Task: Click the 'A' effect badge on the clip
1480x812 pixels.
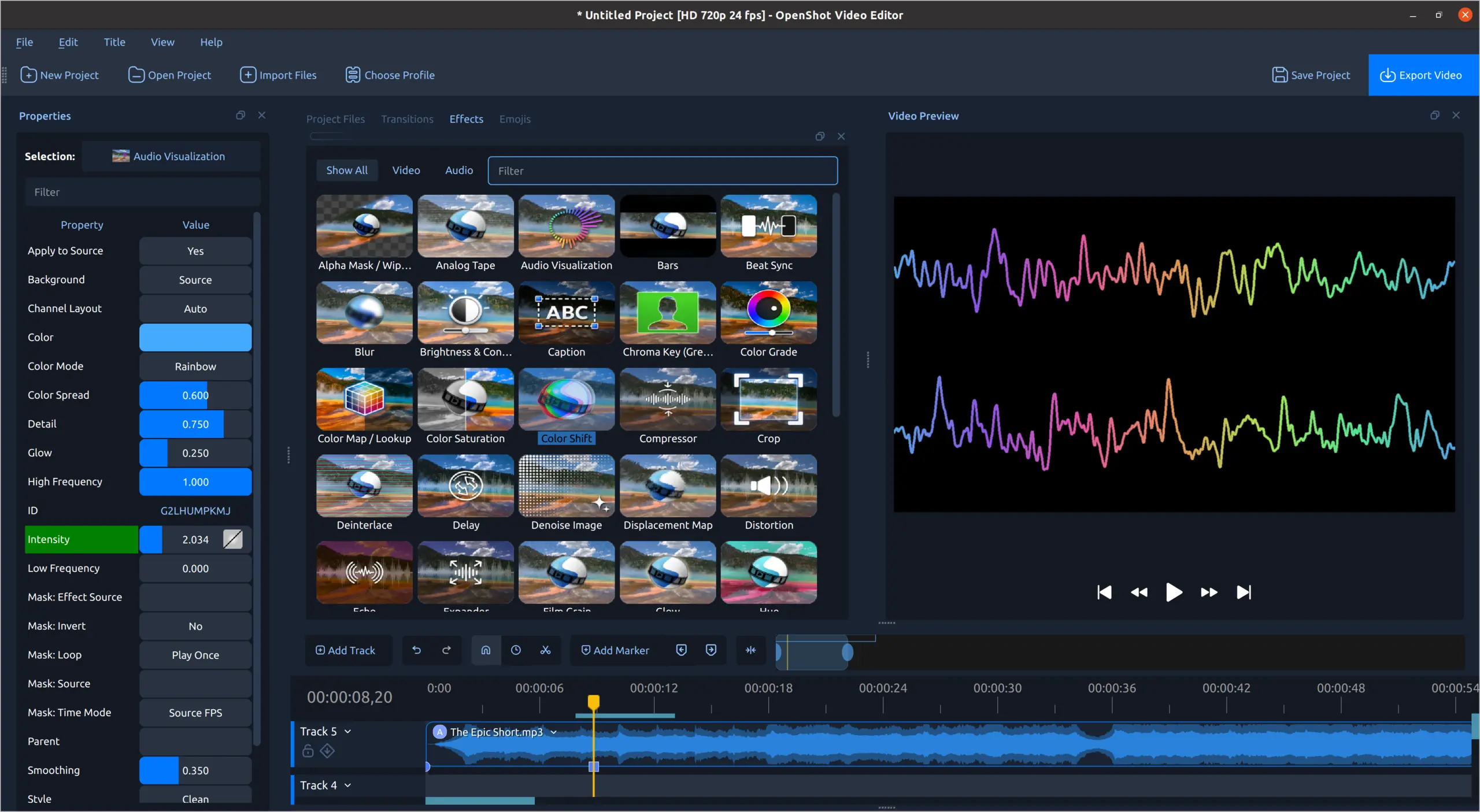Action: [440, 732]
